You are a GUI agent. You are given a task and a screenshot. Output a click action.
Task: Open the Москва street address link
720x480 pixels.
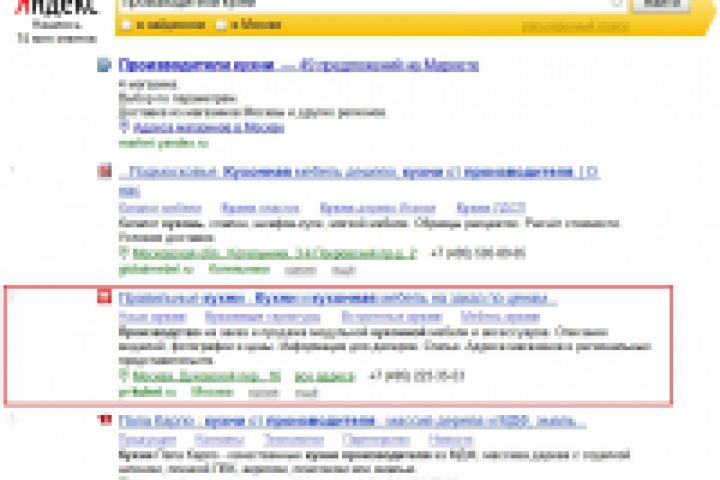(x=207, y=376)
